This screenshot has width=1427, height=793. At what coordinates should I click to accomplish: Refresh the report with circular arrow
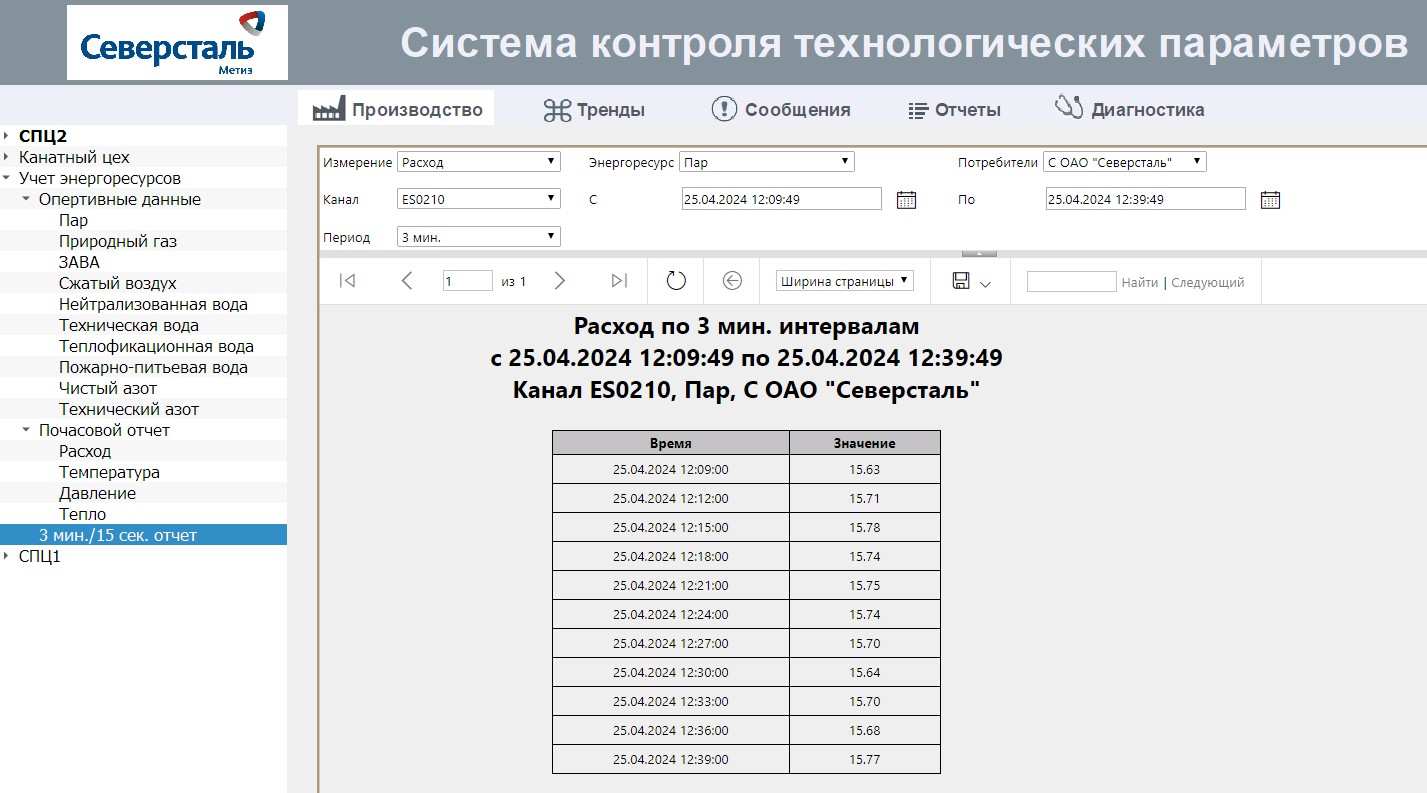tap(676, 281)
